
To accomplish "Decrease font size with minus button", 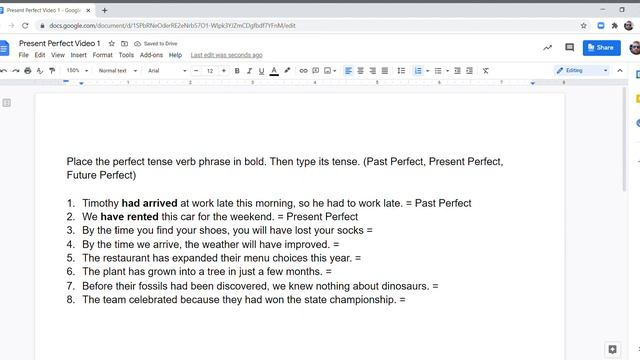I will point(196,71).
